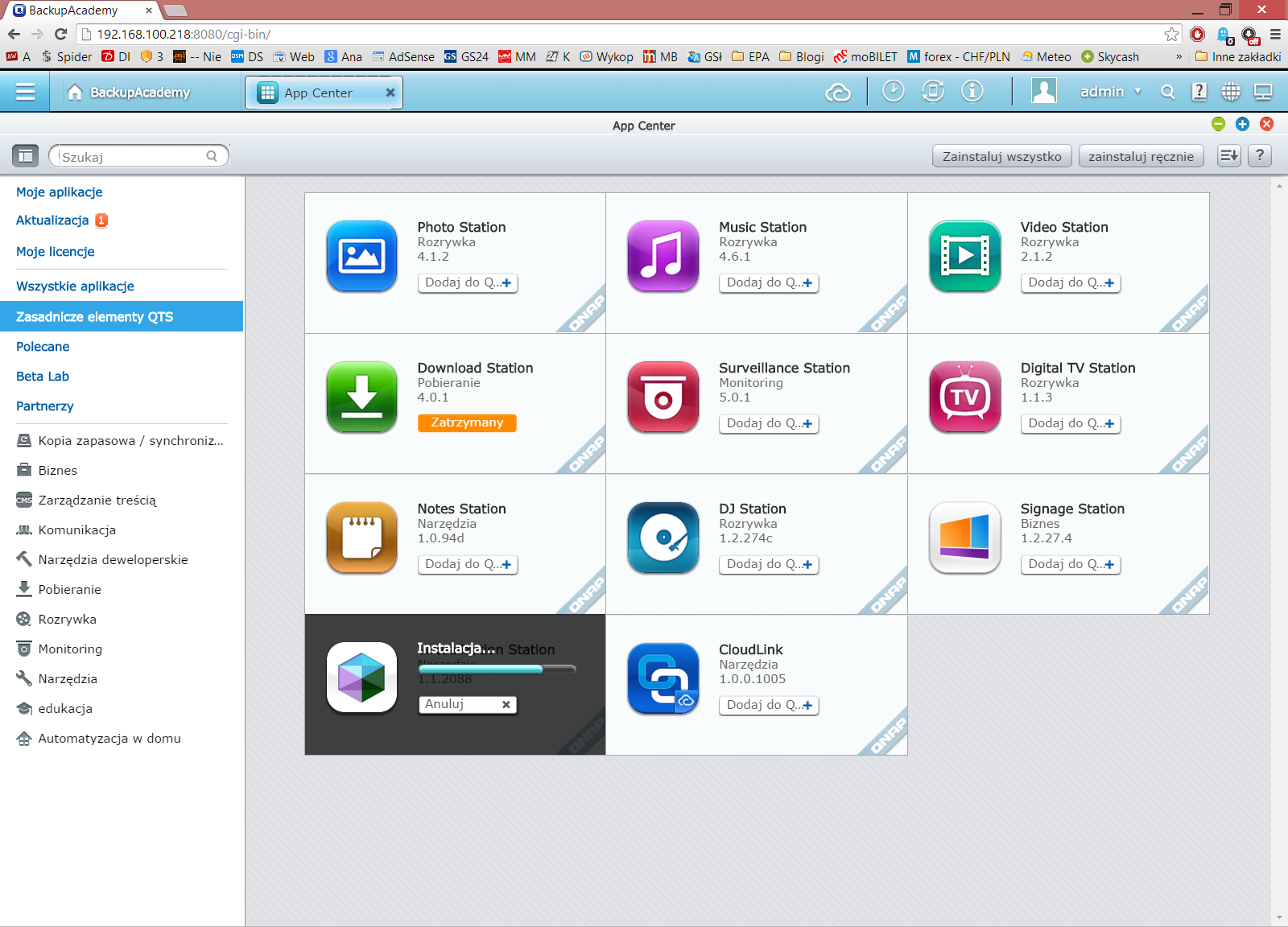Reload the page in Chrome
The height and width of the screenshot is (927, 1288).
pos(60,35)
